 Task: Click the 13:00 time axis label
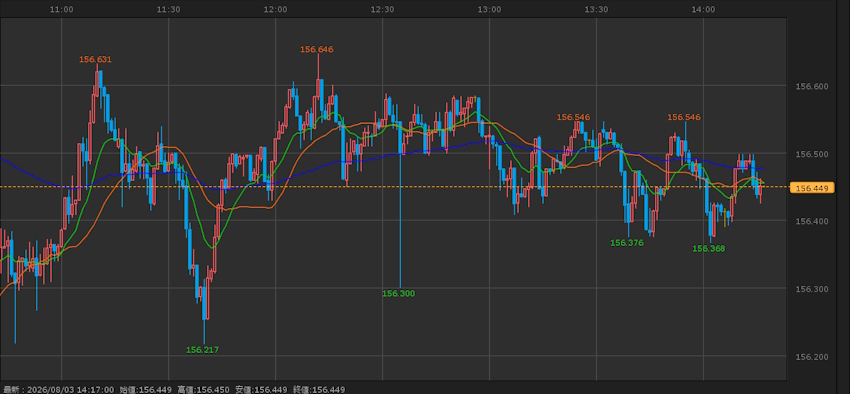click(x=489, y=9)
